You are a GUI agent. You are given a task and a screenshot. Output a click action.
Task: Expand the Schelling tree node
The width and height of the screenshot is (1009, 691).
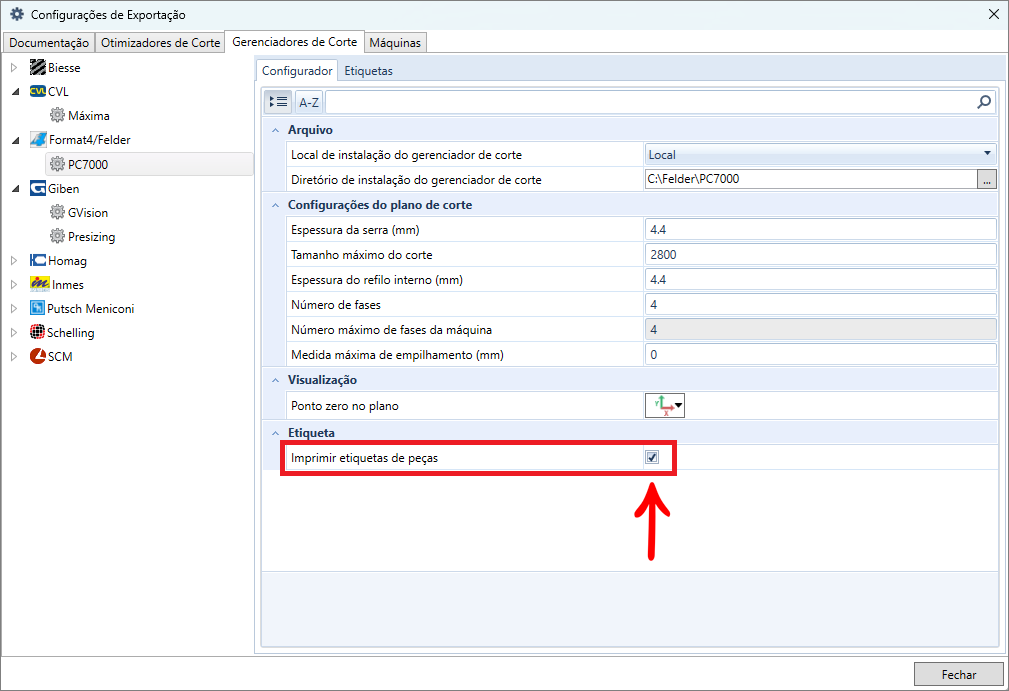pos(14,333)
